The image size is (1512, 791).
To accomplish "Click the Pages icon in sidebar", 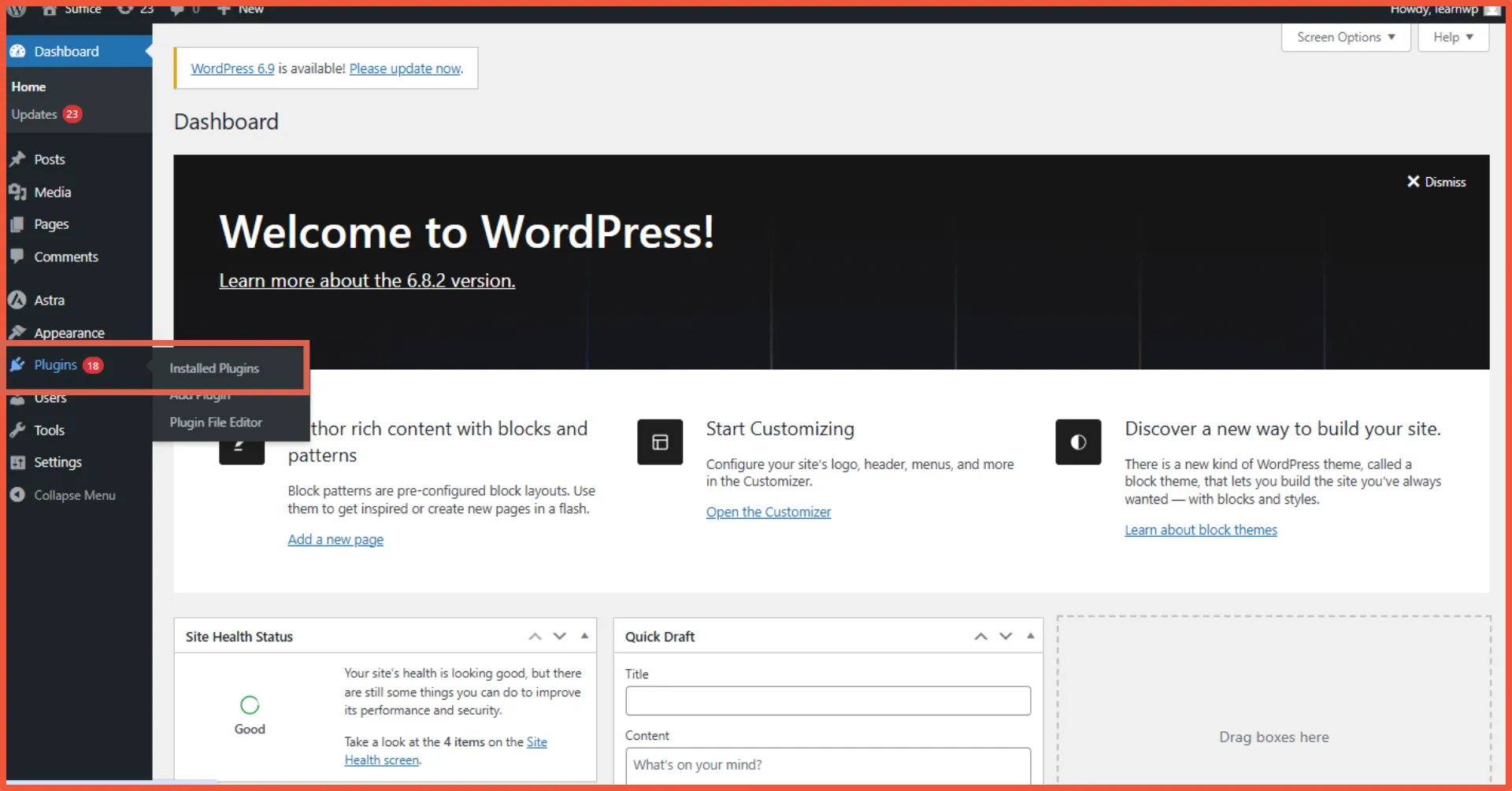I will pos(19,224).
